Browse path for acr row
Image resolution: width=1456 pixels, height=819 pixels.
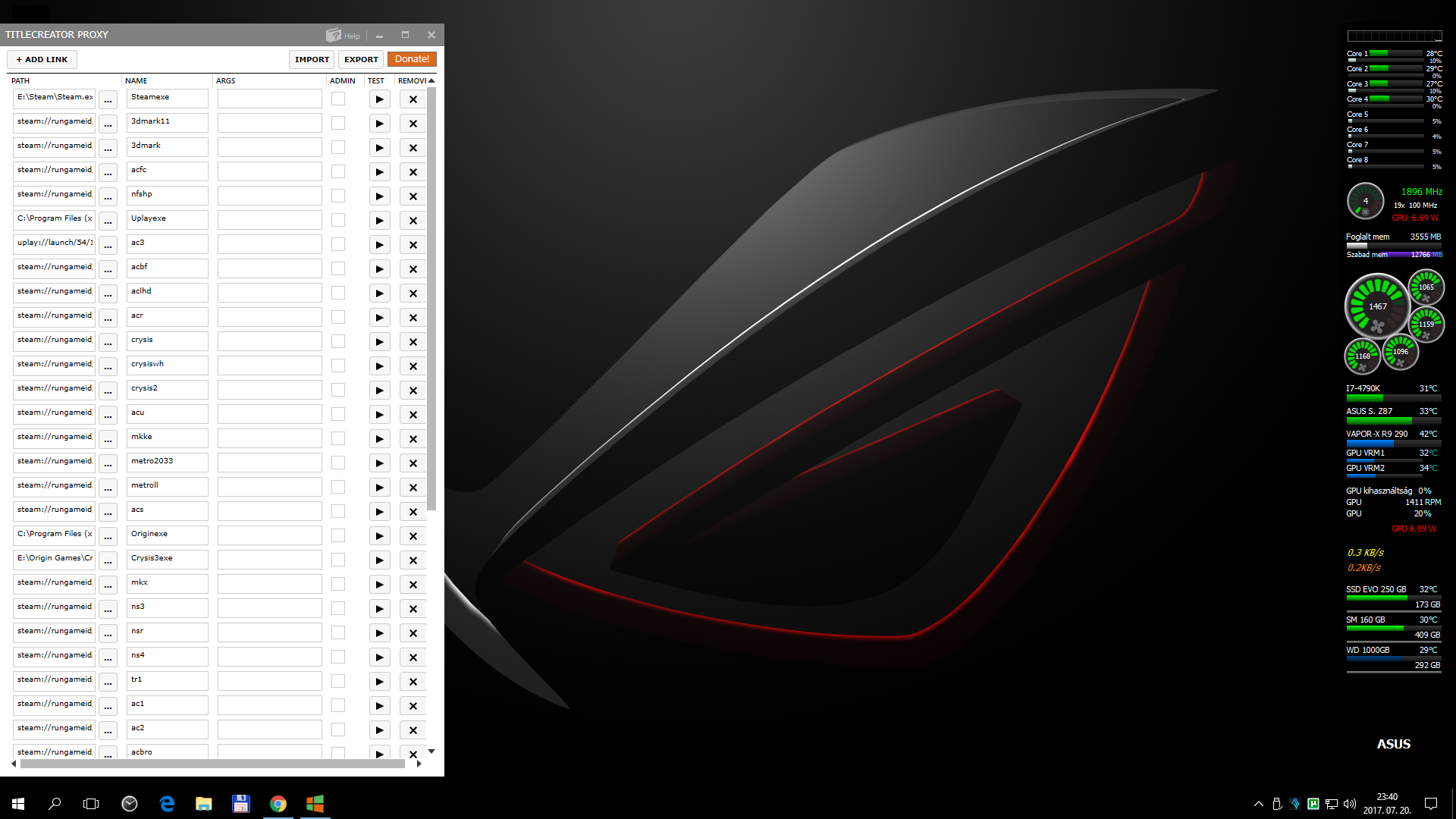pos(108,318)
